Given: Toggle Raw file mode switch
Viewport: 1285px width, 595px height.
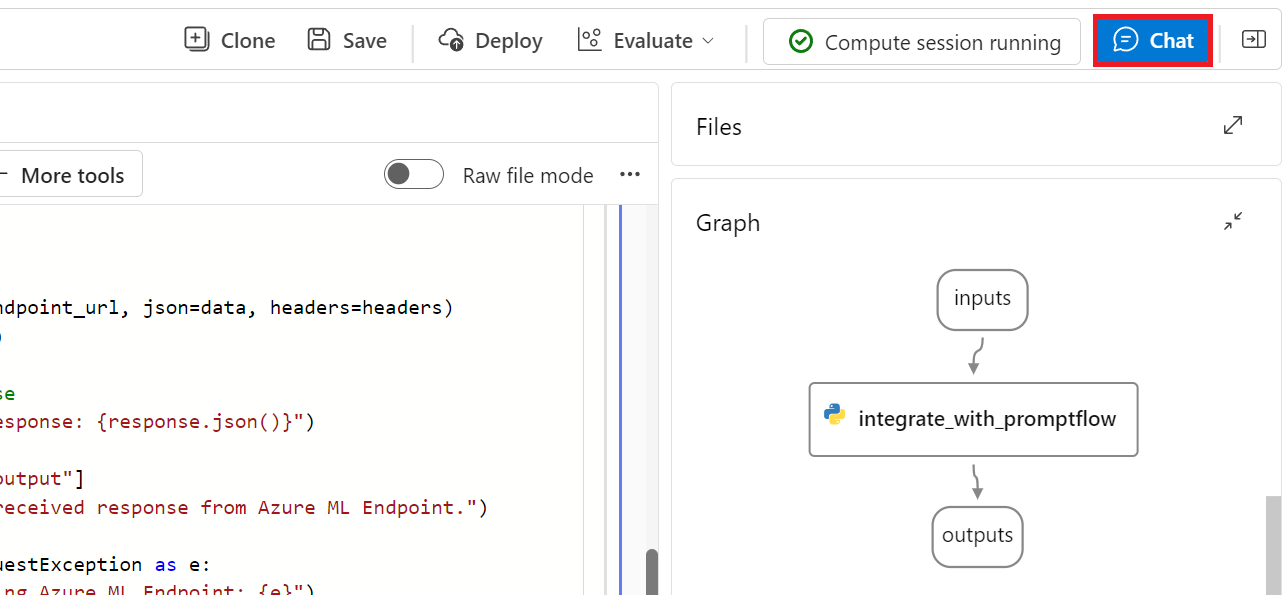Looking at the screenshot, I should pyautogui.click(x=414, y=174).
